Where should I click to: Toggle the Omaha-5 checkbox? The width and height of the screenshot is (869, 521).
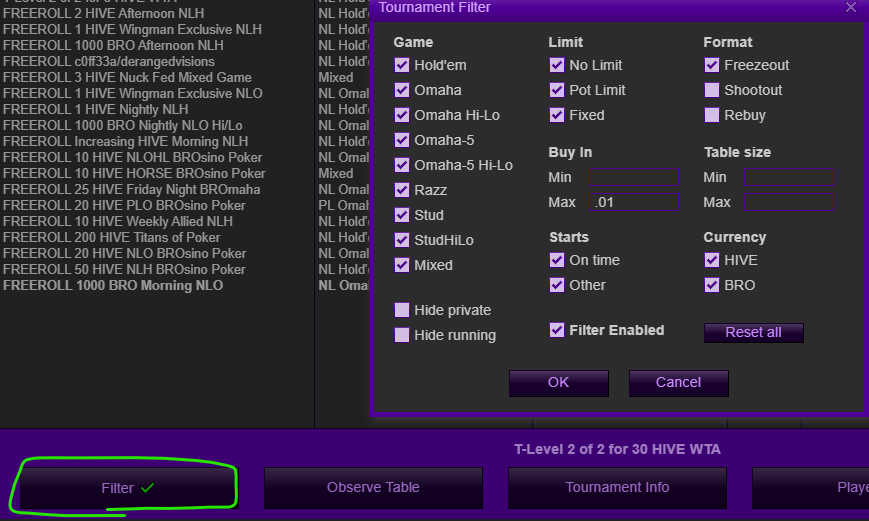click(x=402, y=140)
